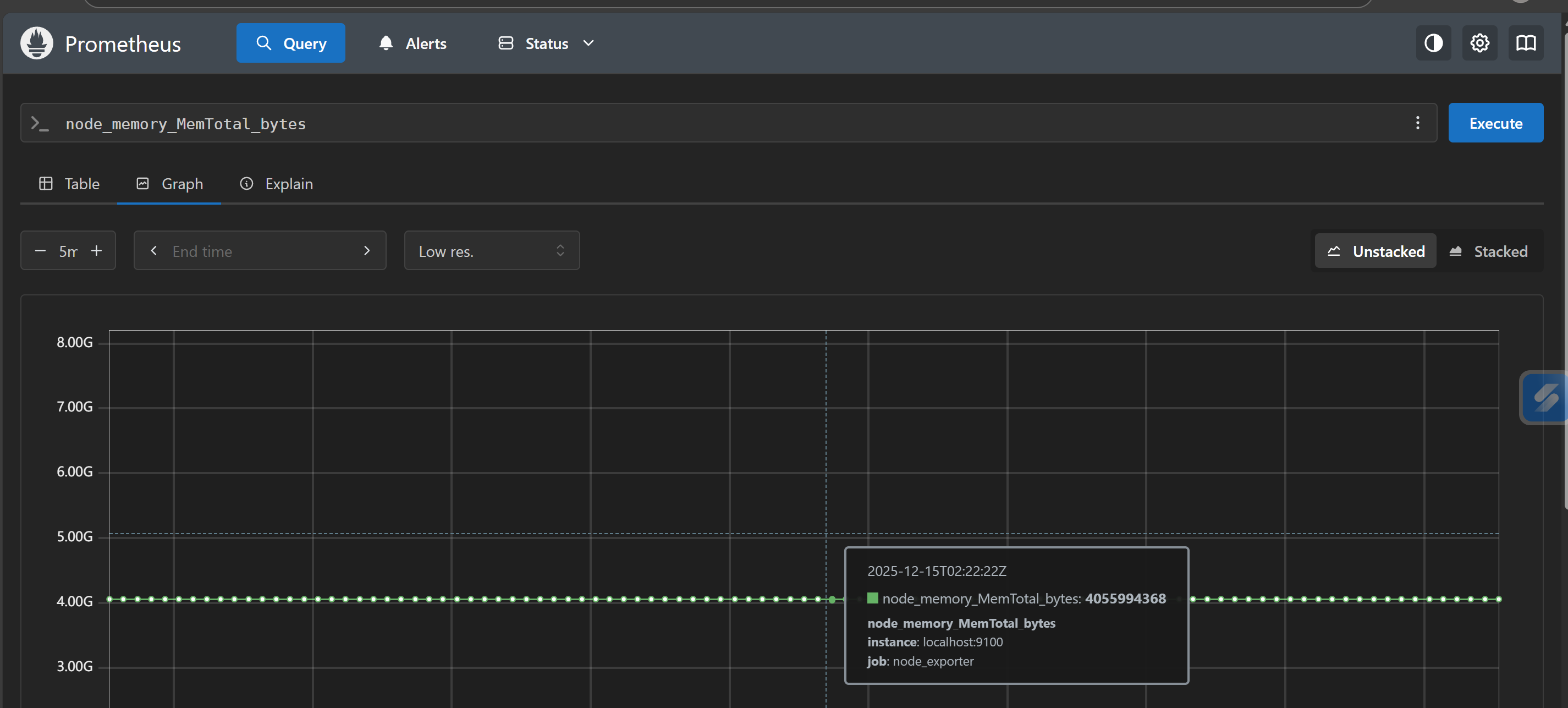Click the Prometheus flame logo
This screenshot has width=1568, height=708.
(x=36, y=43)
